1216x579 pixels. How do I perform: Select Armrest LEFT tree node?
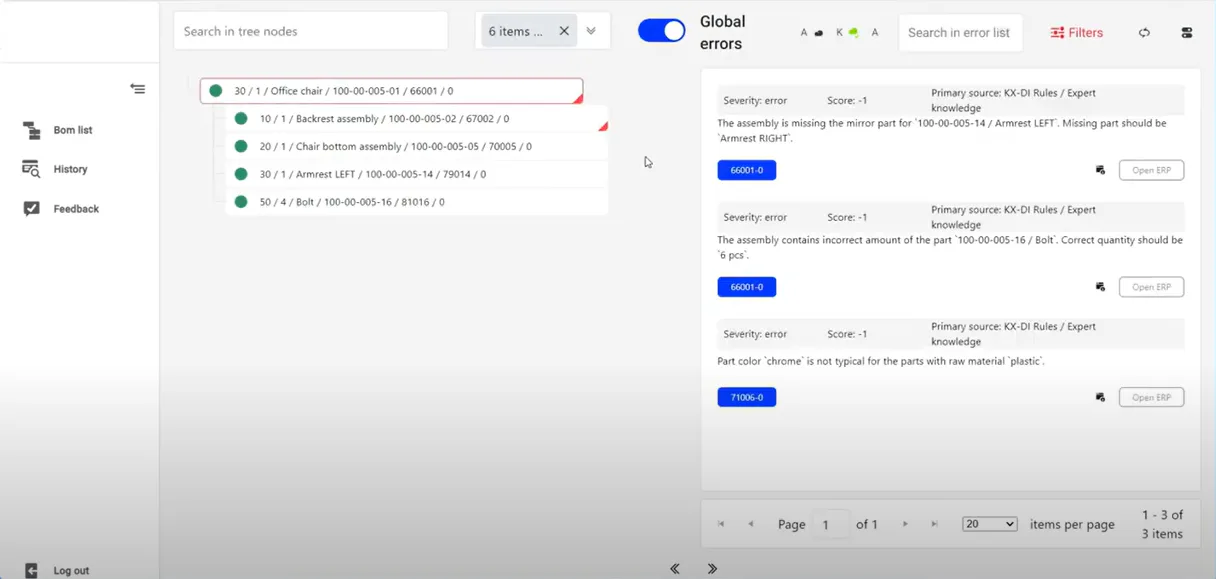pyautogui.click(x=416, y=174)
